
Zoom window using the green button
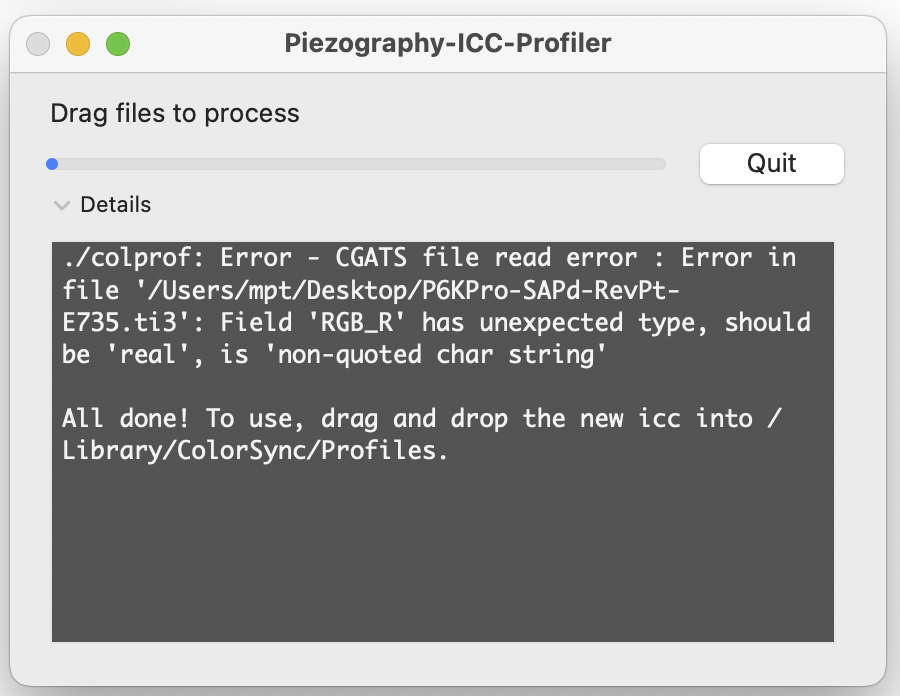pos(118,44)
